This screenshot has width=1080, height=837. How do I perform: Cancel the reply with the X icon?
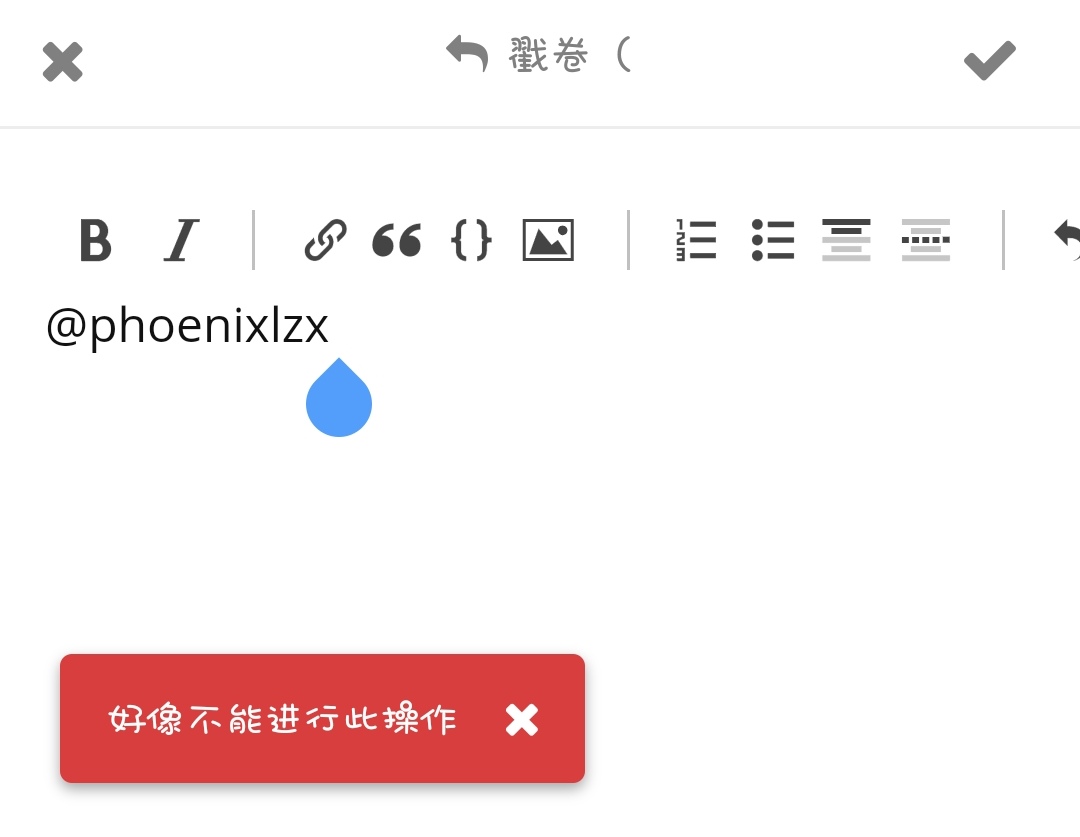click(63, 61)
